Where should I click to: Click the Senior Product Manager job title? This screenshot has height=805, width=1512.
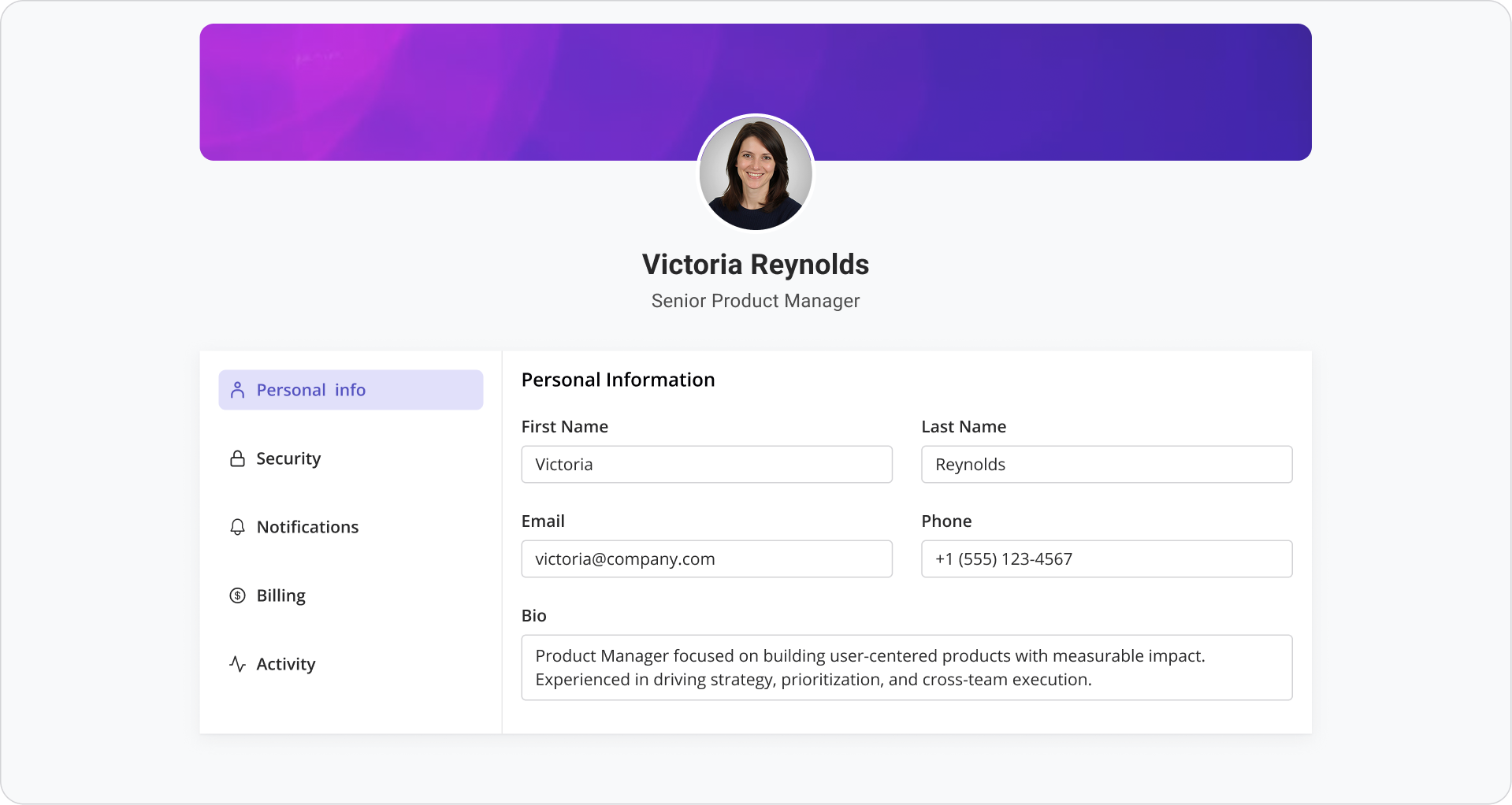coord(755,301)
